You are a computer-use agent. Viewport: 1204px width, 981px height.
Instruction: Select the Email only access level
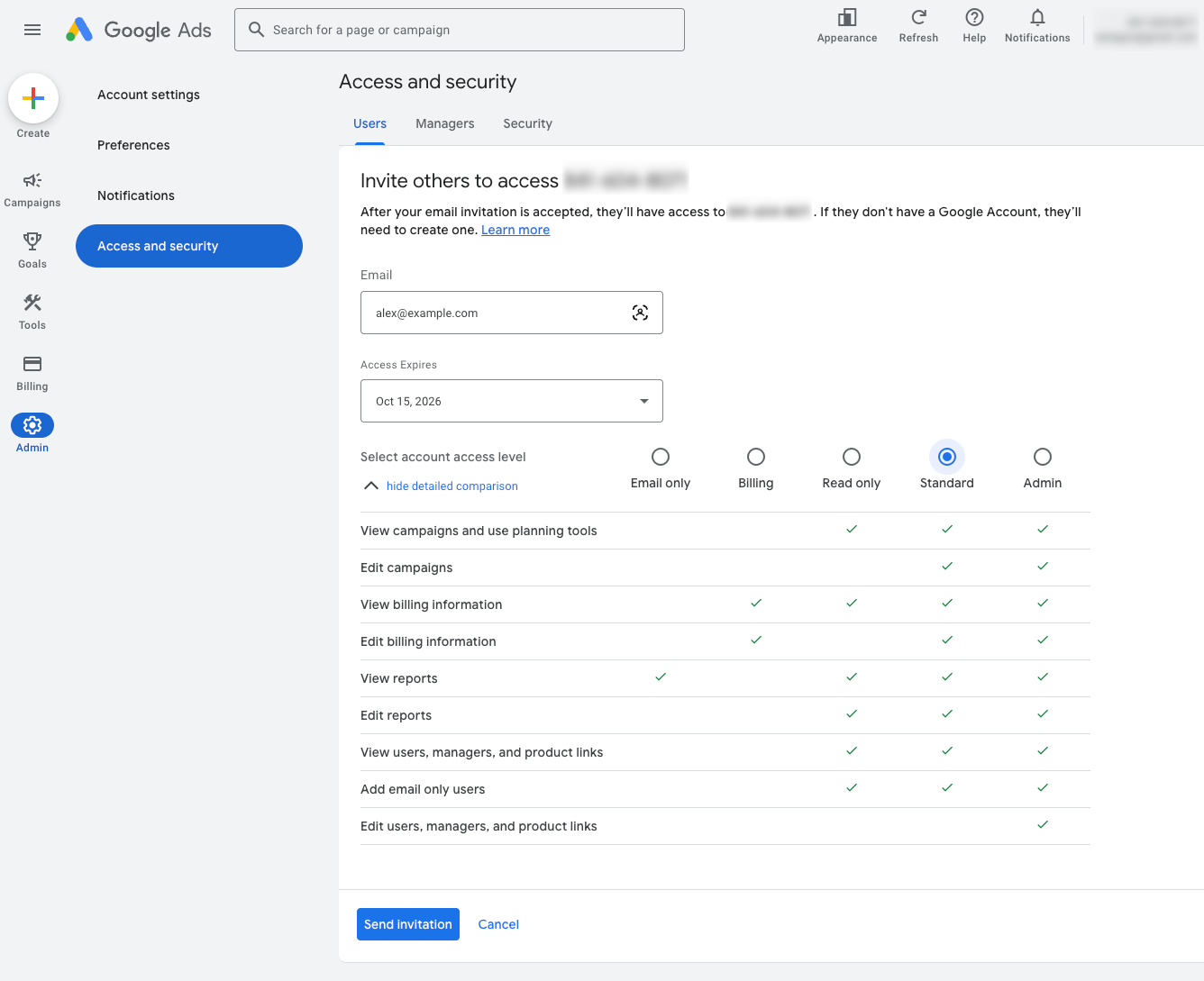pos(661,457)
